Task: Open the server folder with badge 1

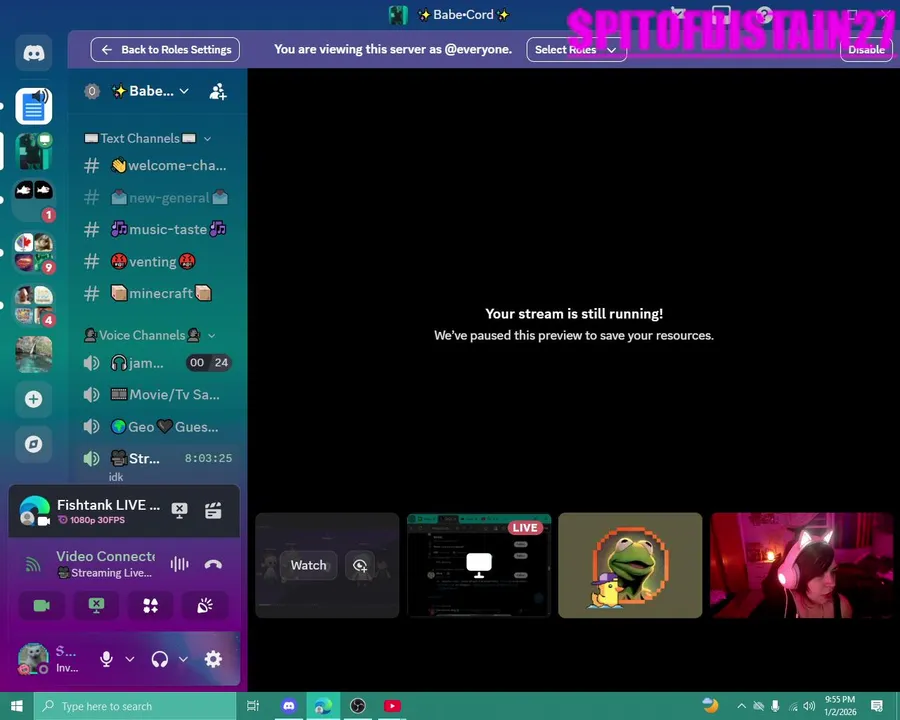Action: click(x=33, y=200)
